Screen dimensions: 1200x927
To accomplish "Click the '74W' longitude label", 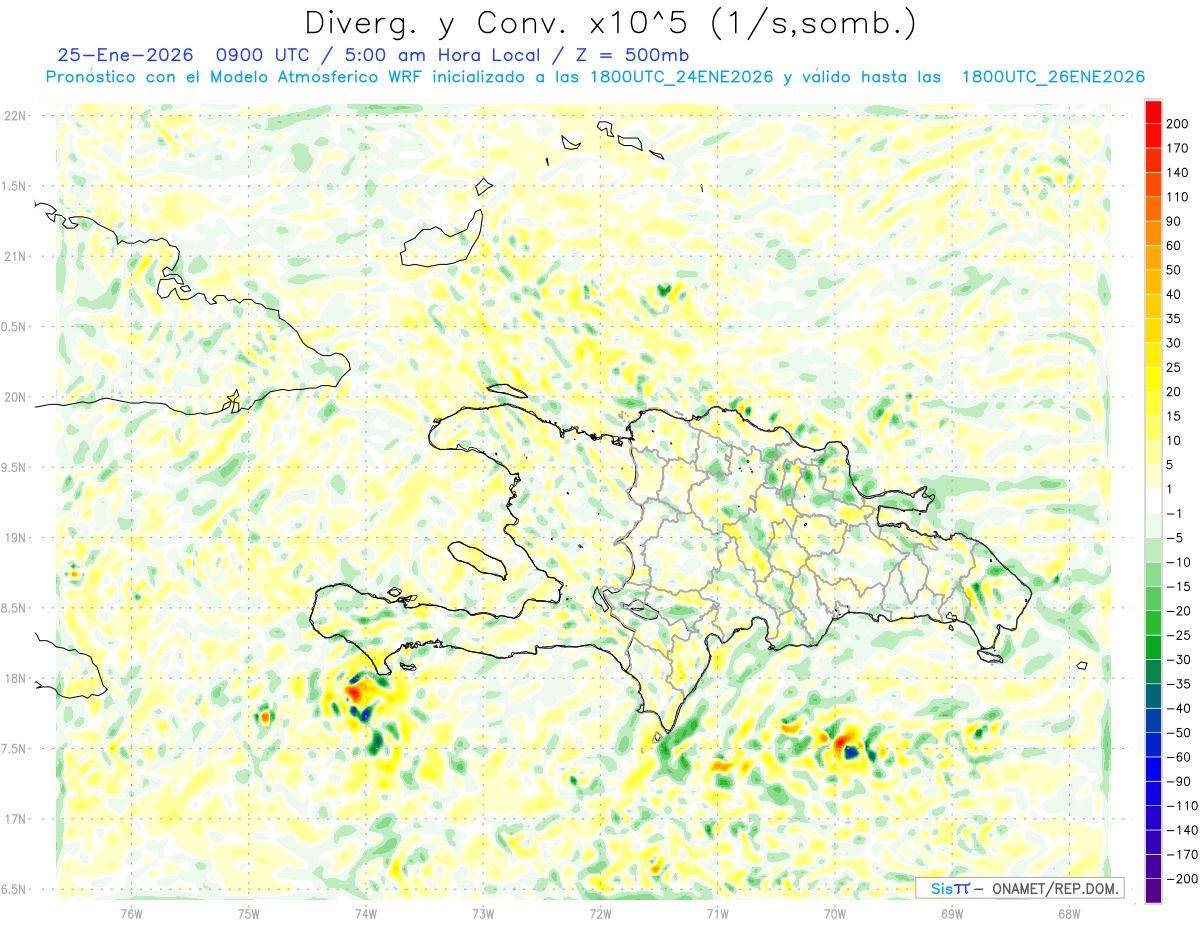I will pos(366,913).
